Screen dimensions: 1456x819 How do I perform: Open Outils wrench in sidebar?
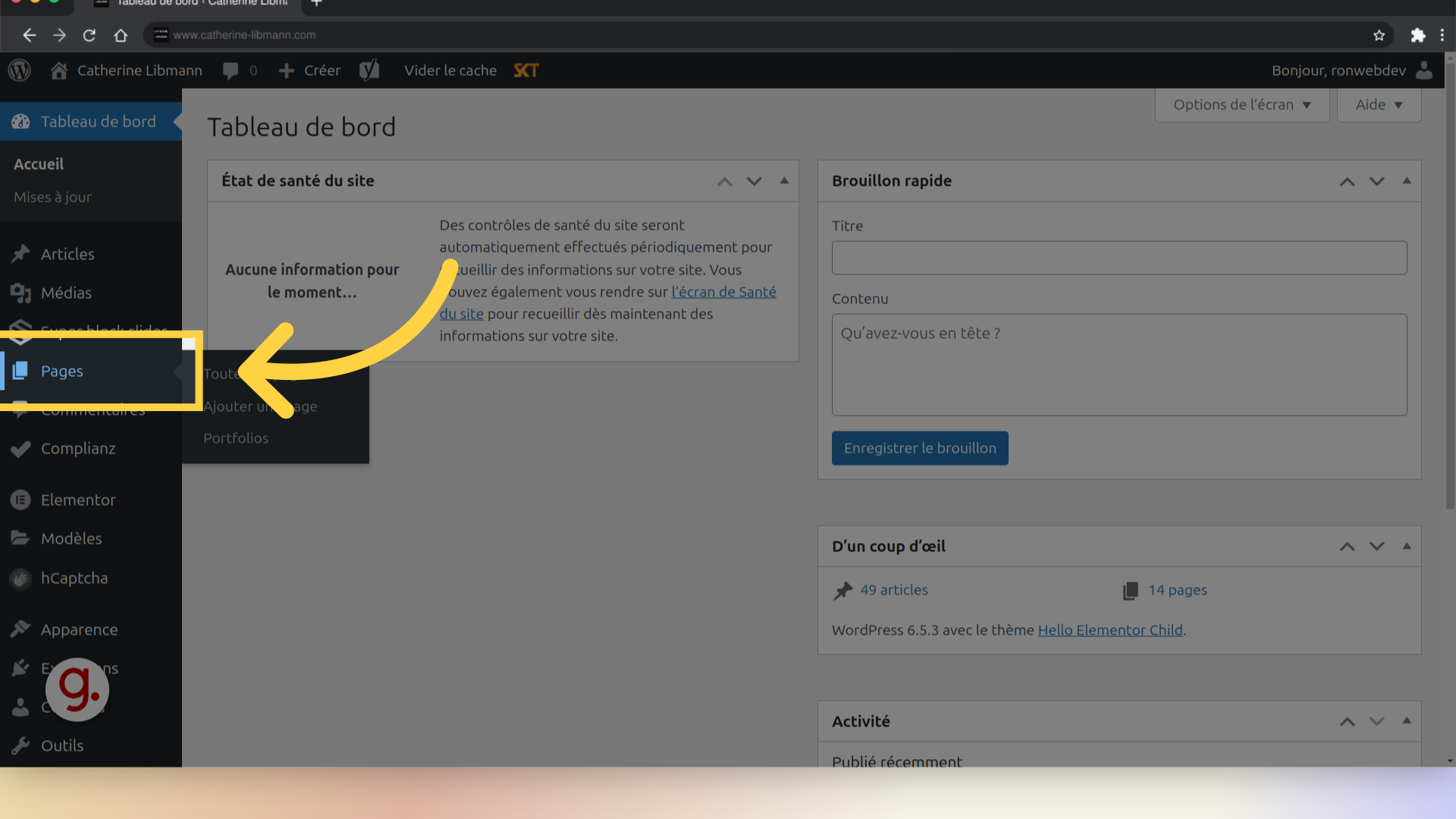point(20,745)
